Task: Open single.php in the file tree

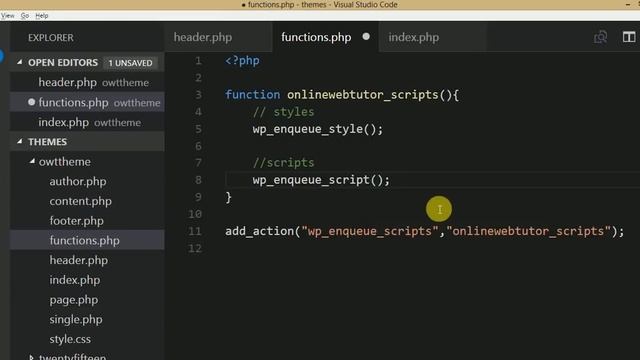Action: (76, 319)
